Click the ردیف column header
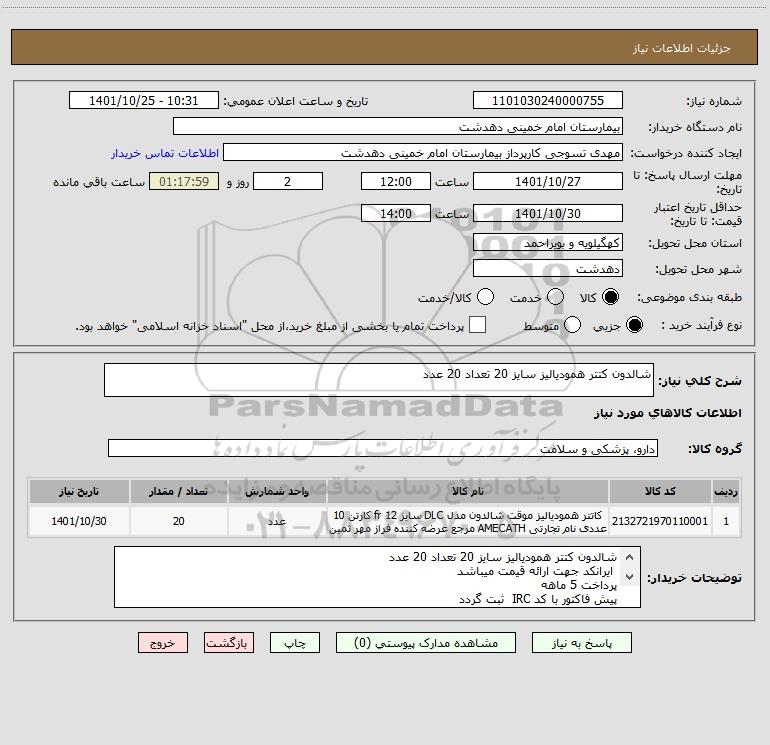Image resolution: width=770 pixels, height=745 pixels. [726, 491]
